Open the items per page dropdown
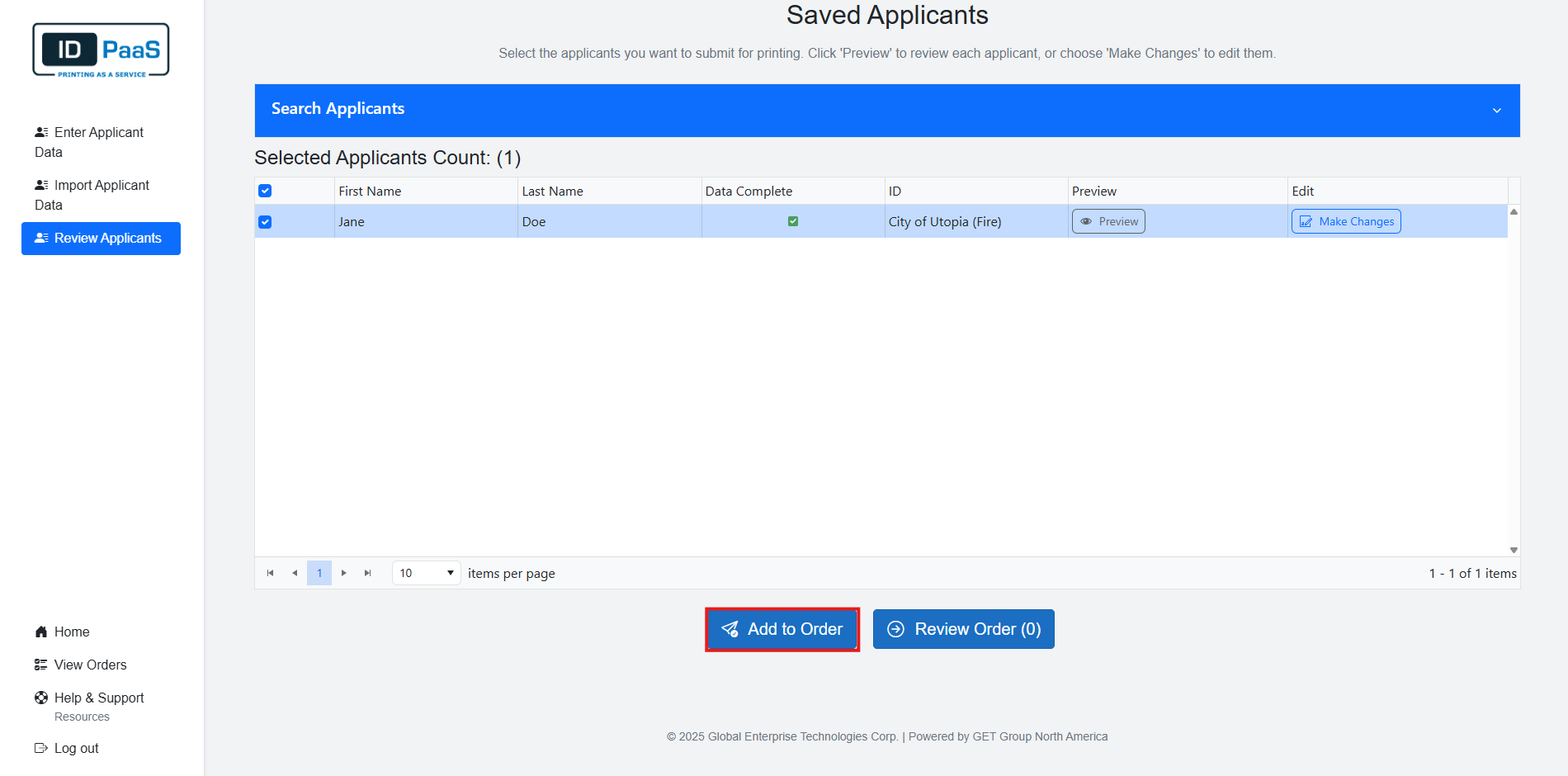 click(x=426, y=573)
